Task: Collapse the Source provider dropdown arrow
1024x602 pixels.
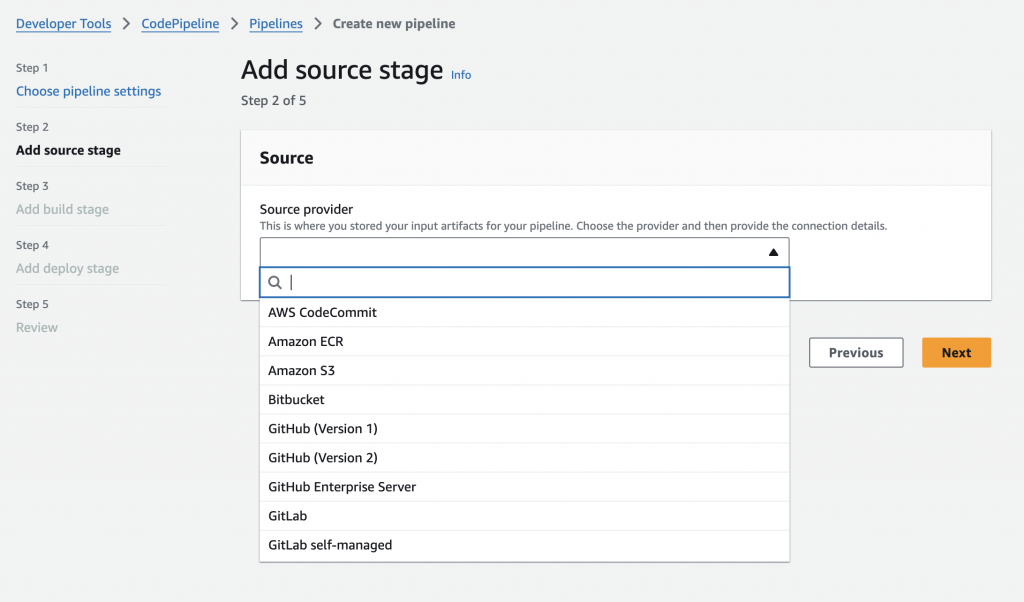Action: click(773, 252)
